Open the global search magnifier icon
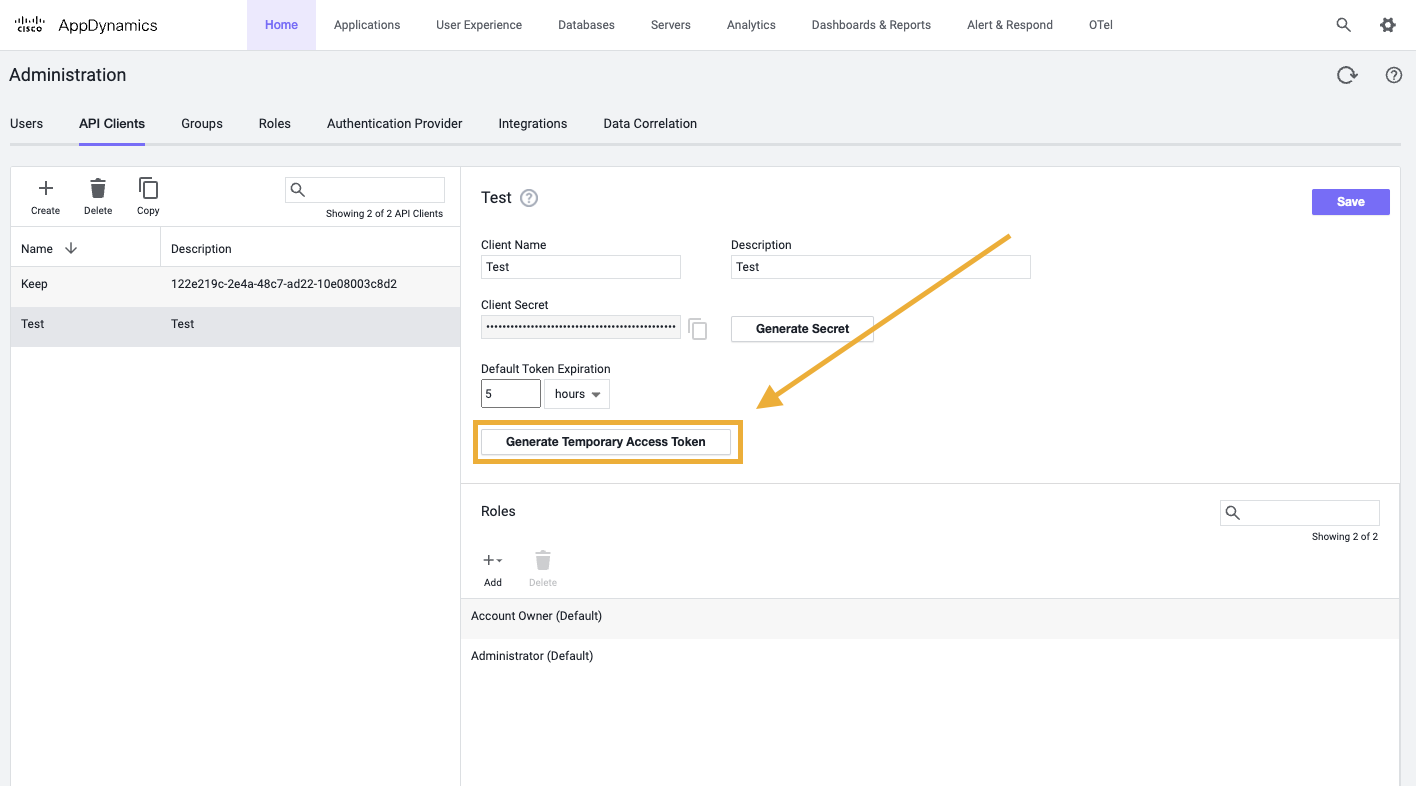Image resolution: width=1416 pixels, height=786 pixels. tap(1344, 25)
